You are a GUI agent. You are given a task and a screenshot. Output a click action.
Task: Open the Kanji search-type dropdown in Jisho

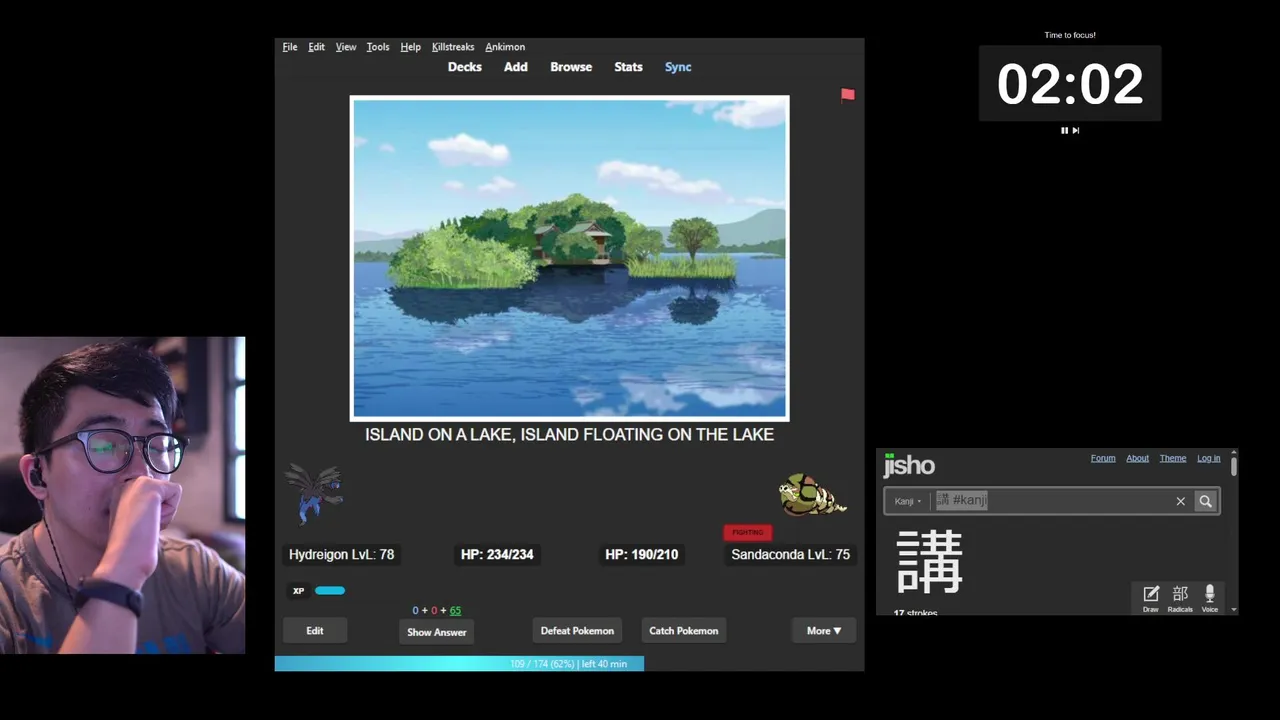tap(908, 501)
